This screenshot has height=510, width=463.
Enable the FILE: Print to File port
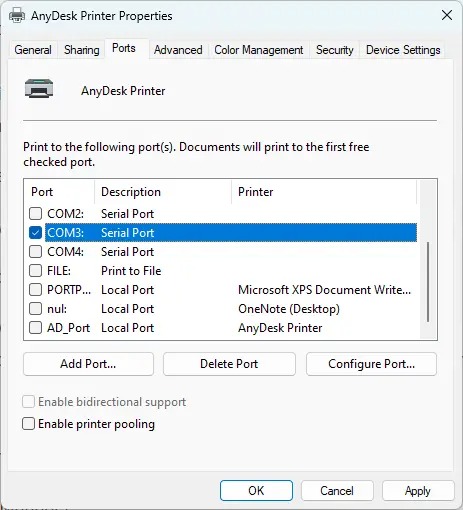click(35, 271)
